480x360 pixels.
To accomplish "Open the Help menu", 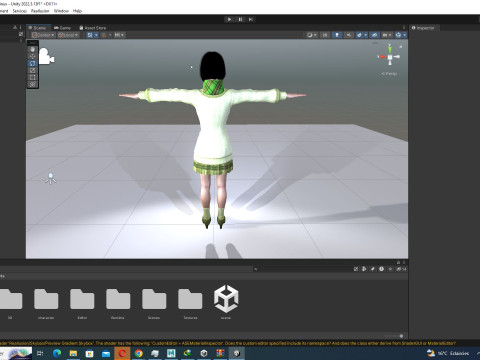I will (77, 11).
